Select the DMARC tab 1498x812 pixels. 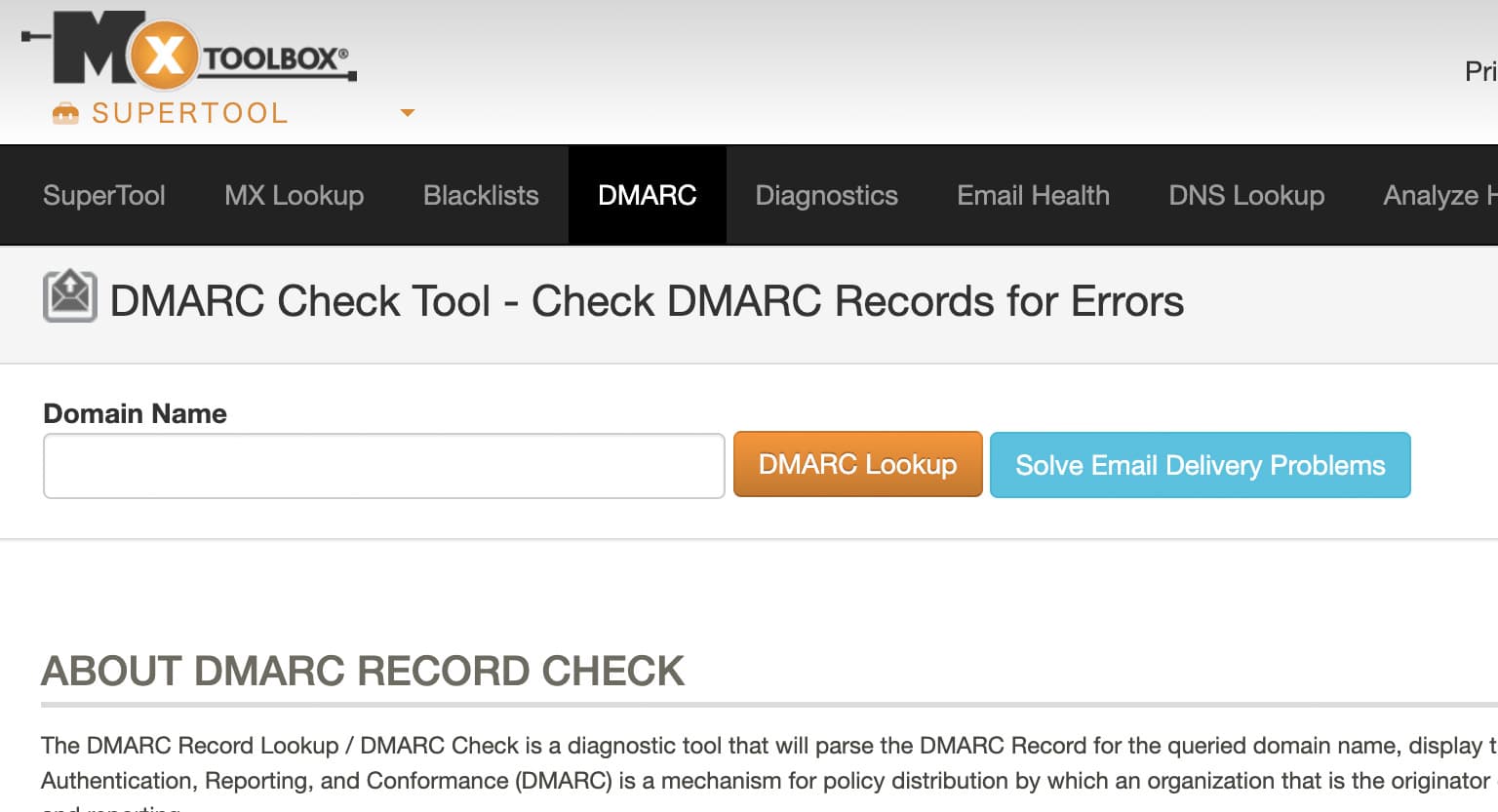pos(648,195)
